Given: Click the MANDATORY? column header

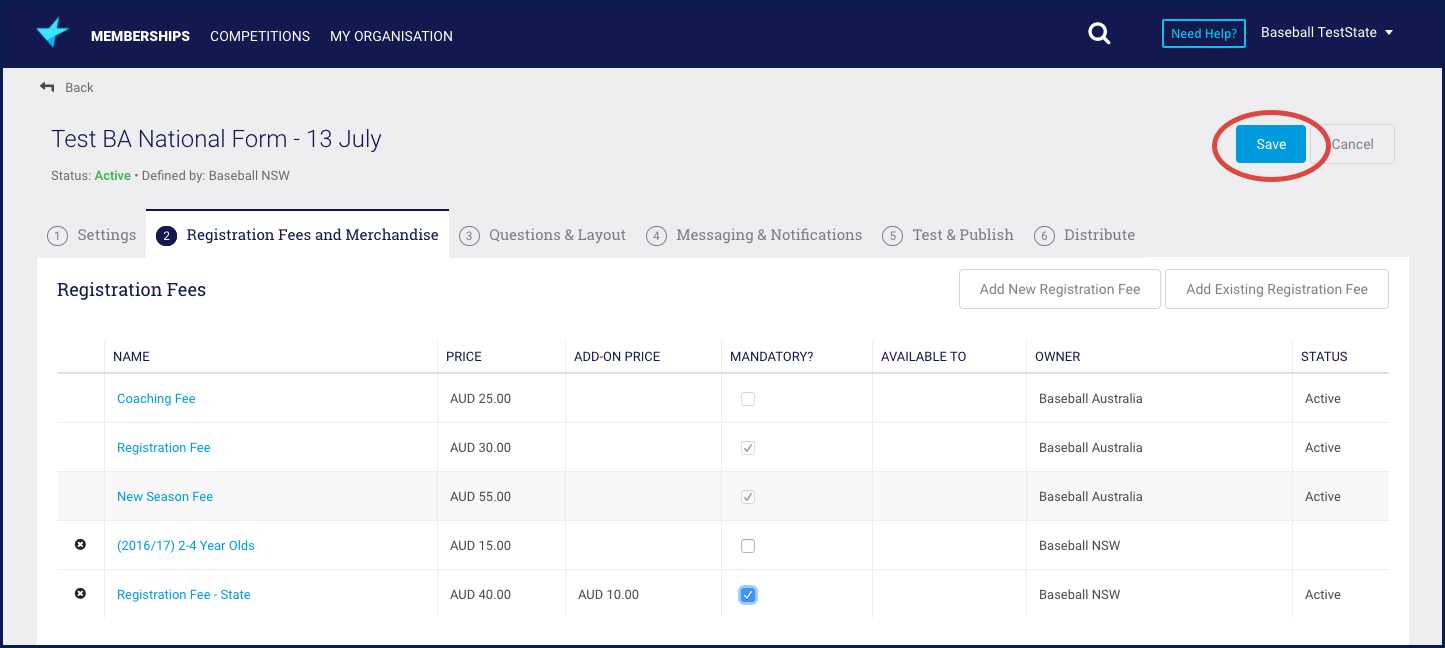Looking at the screenshot, I should pyautogui.click(x=772, y=356).
